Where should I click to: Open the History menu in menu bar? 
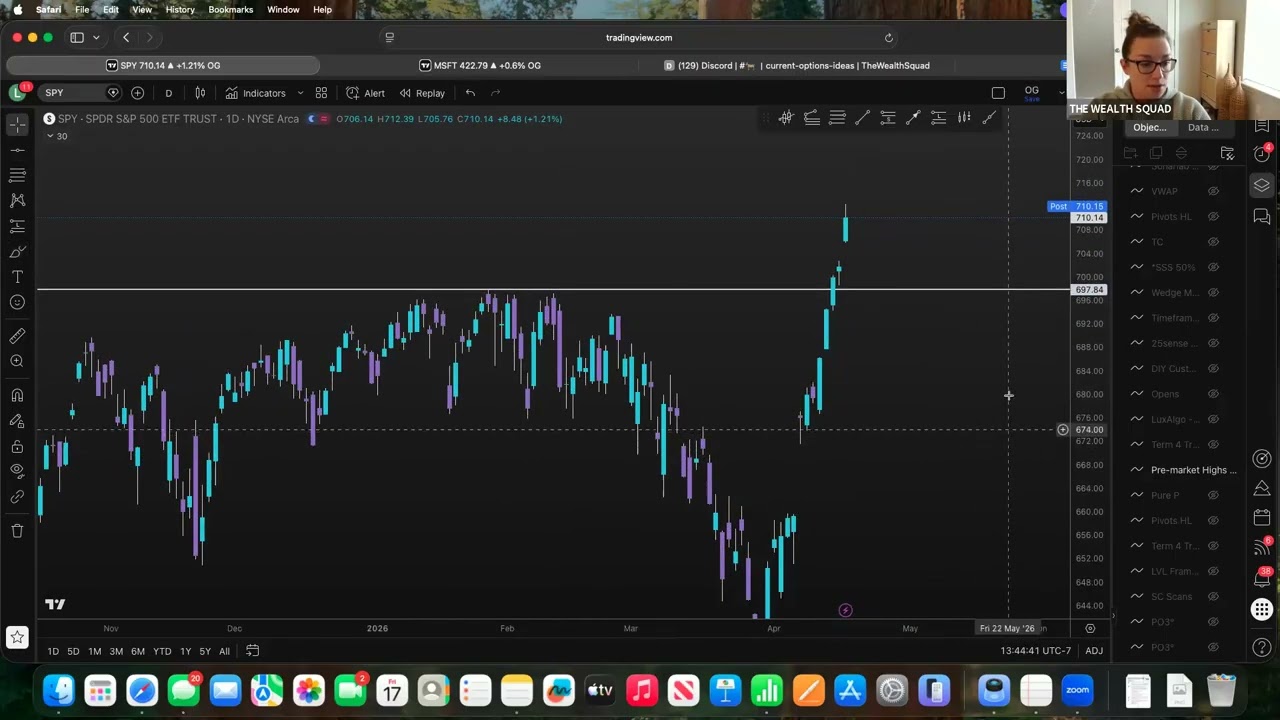[x=180, y=9]
